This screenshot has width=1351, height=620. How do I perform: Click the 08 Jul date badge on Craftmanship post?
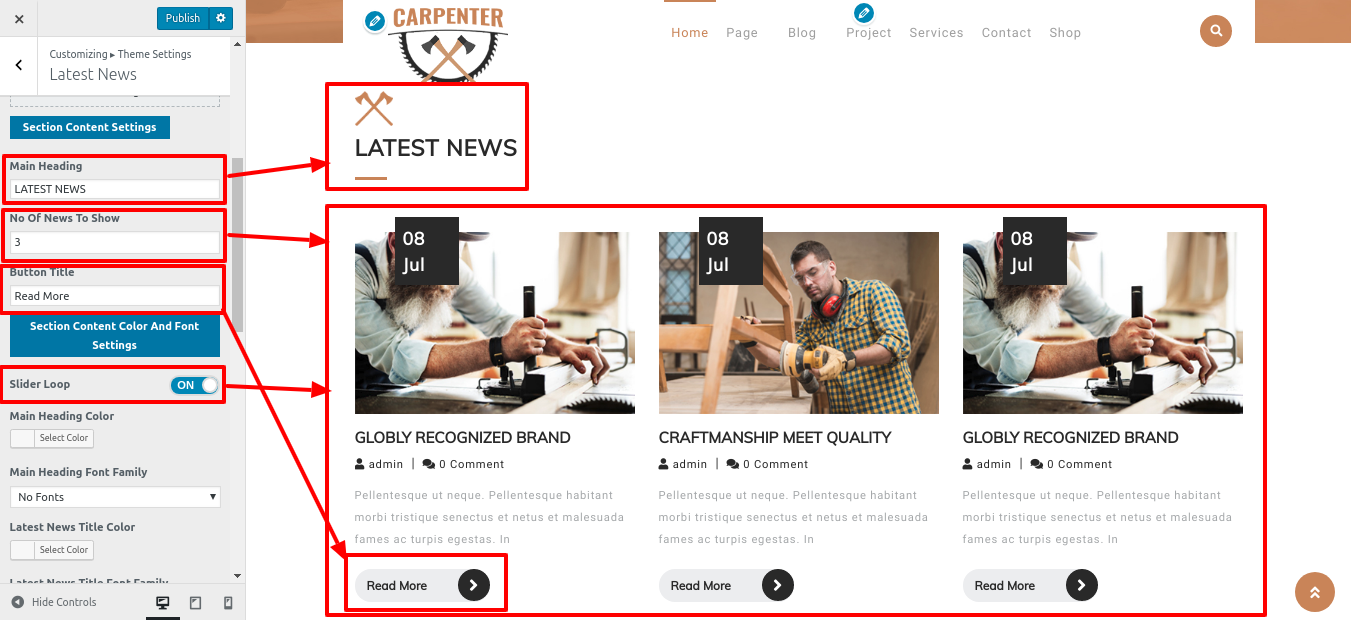tap(731, 251)
